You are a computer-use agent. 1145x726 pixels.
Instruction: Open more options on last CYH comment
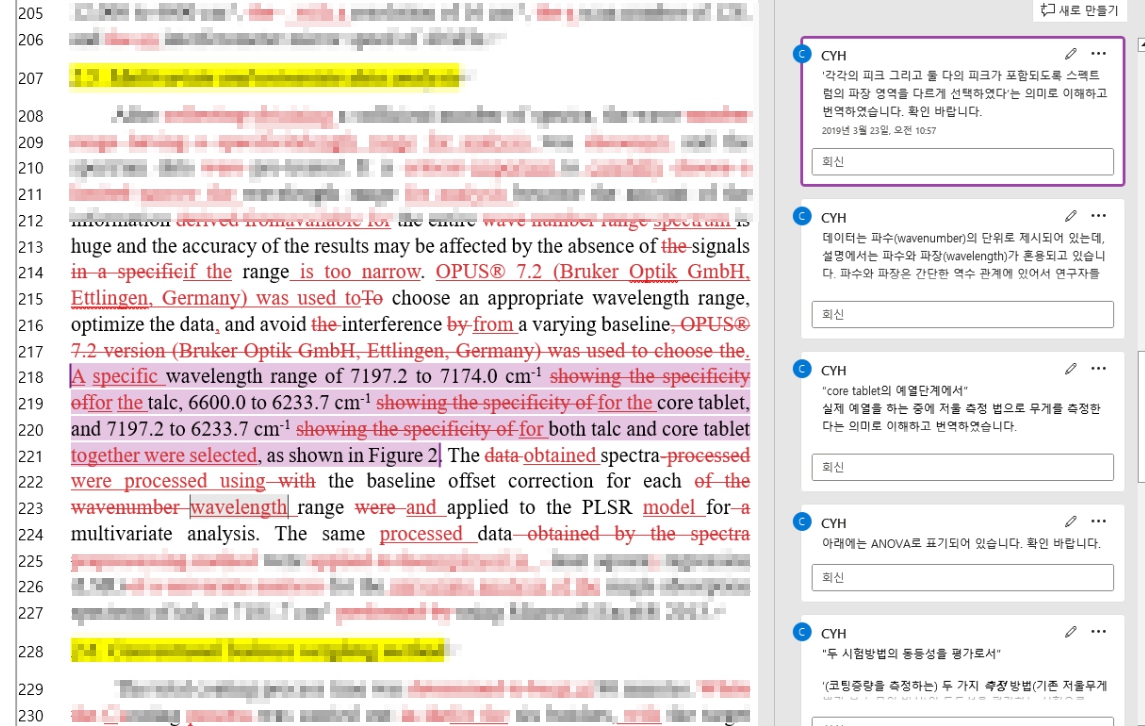[1098, 632]
